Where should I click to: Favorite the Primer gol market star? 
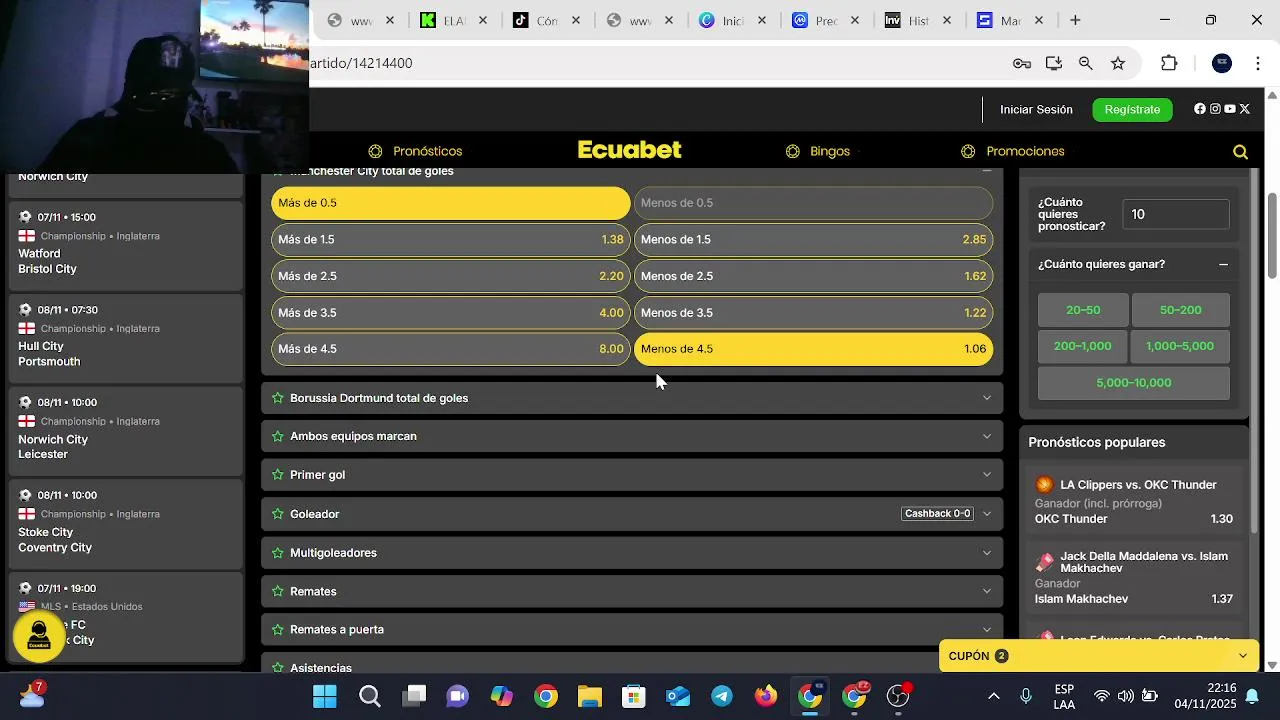278,475
